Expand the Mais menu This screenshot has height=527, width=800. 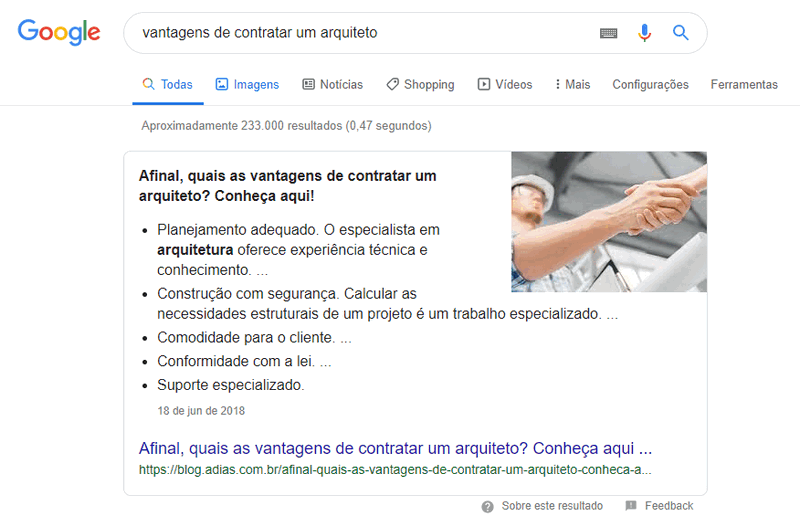pos(572,84)
